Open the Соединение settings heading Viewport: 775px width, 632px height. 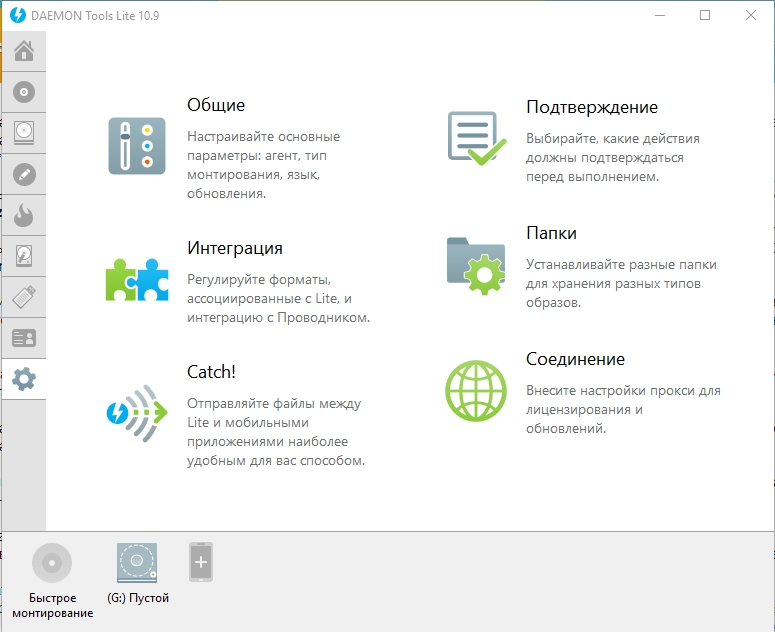575,359
